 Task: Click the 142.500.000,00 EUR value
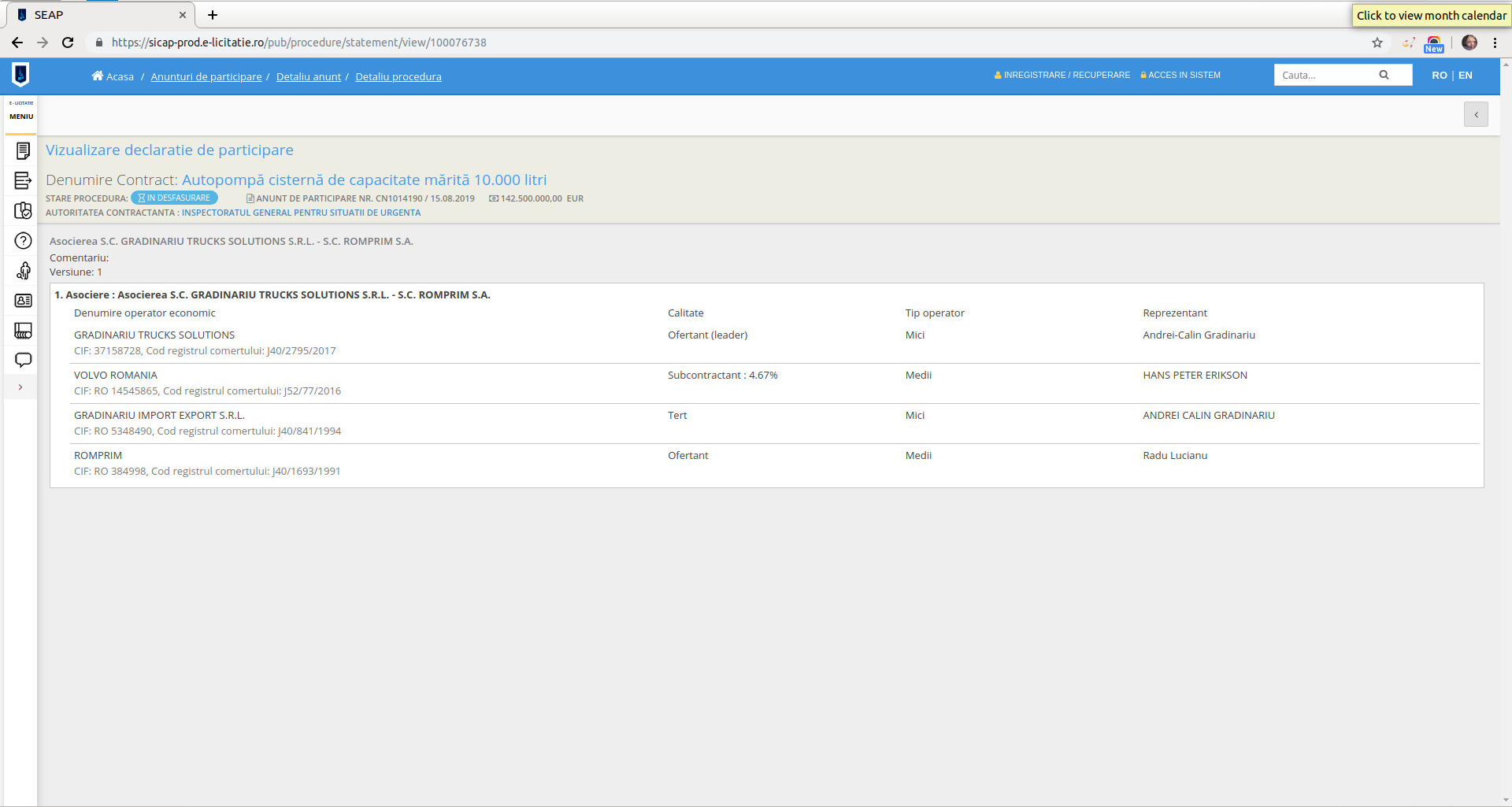pyautogui.click(x=542, y=198)
